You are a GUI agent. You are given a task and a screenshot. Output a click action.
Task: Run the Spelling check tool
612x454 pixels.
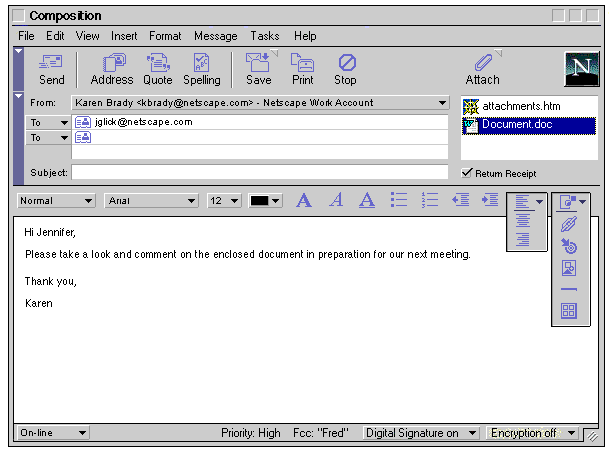coord(201,68)
